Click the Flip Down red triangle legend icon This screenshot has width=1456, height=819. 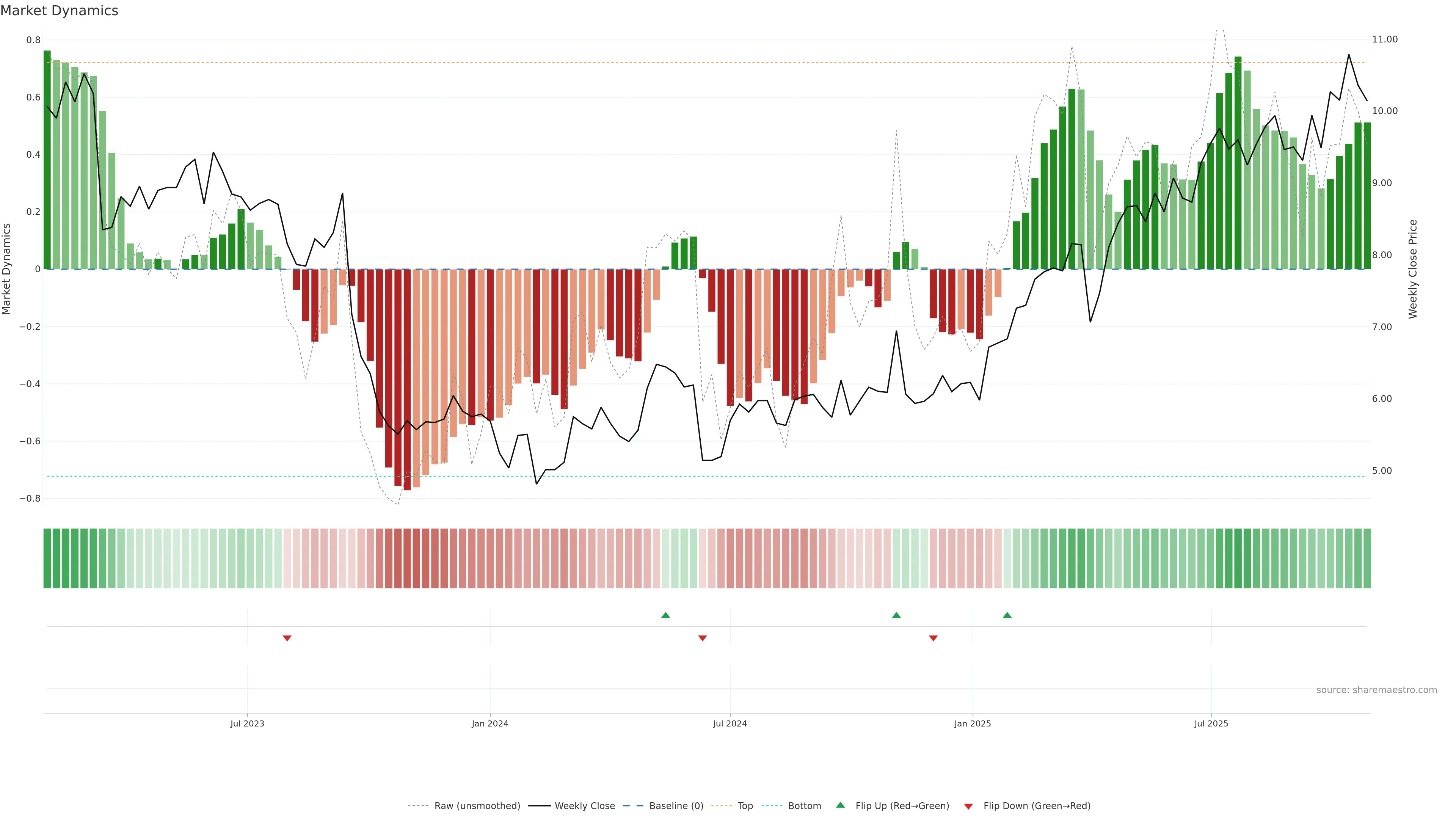point(968,806)
